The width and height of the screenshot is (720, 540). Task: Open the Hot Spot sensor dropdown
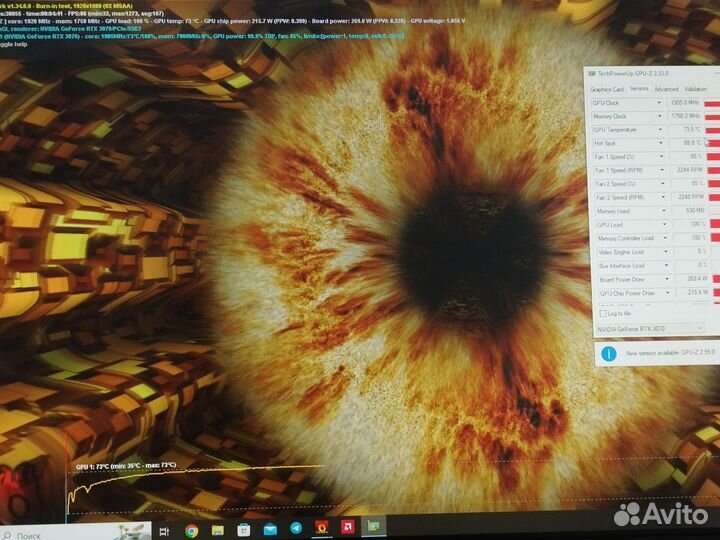pos(661,143)
